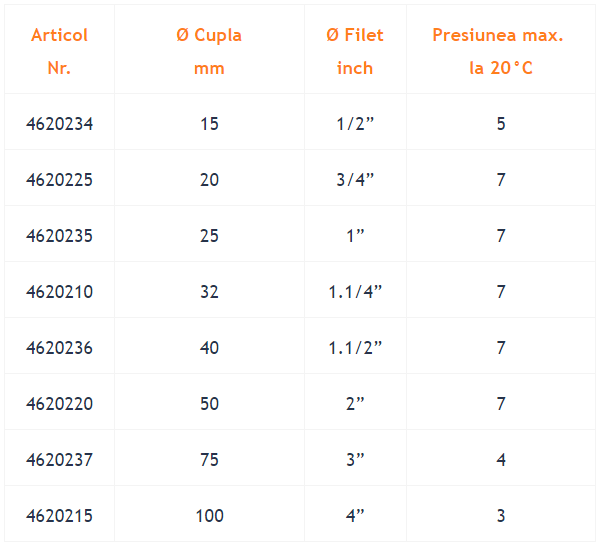Click article number 4620235

(x=59, y=236)
